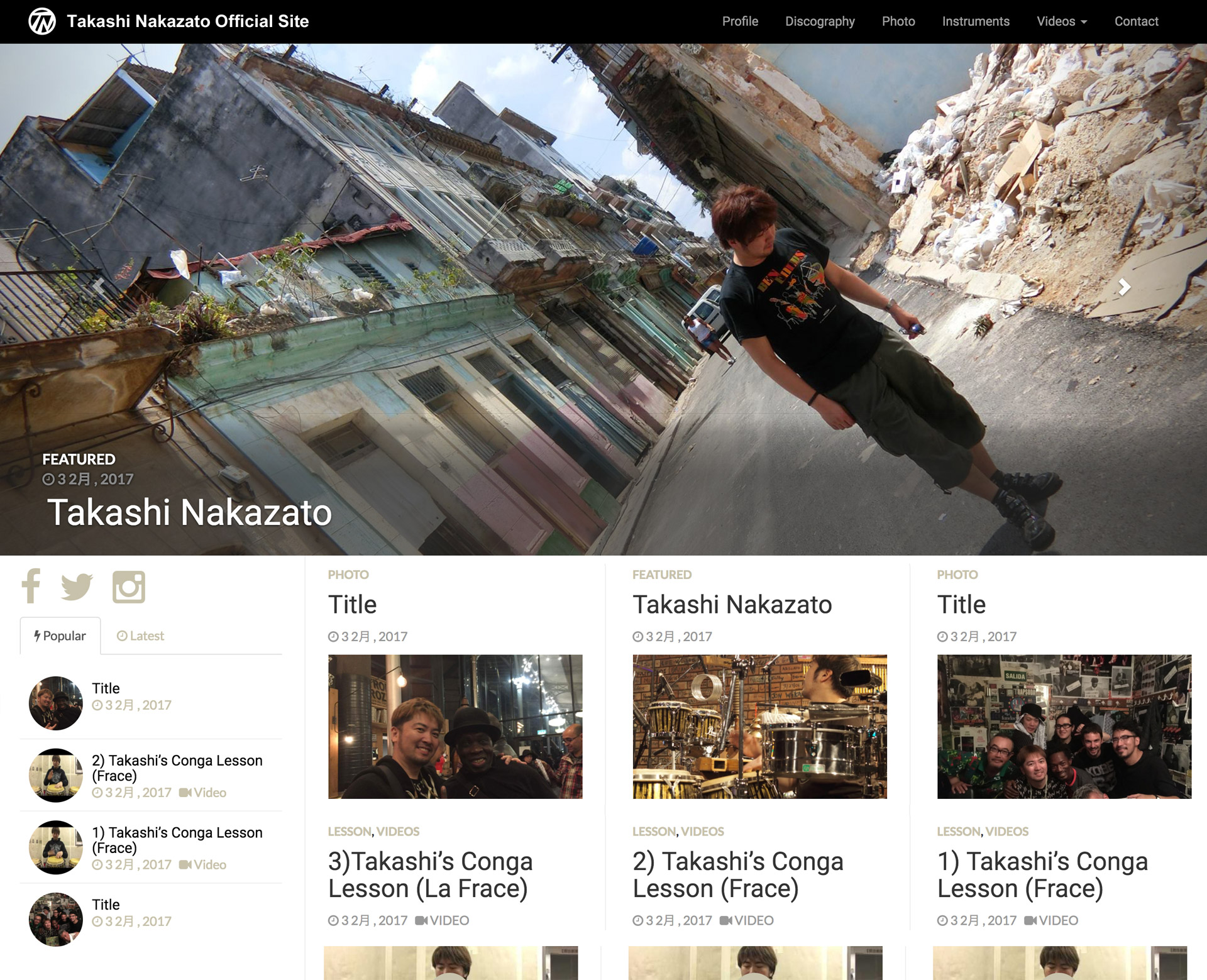Click Video tag under sidebar 2) Conga Lesson
The width and height of the screenshot is (1207, 980).
point(202,793)
